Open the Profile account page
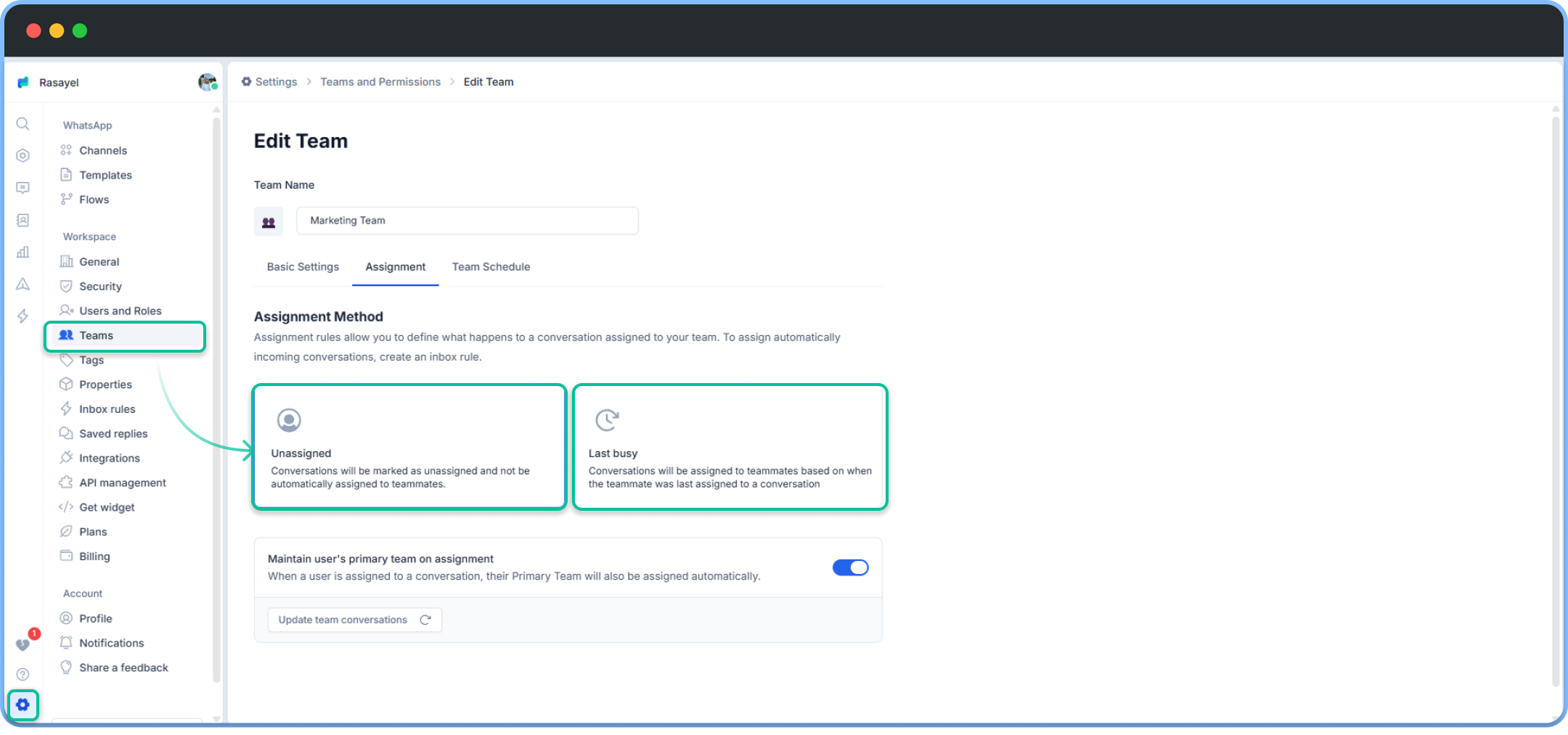 coord(95,619)
